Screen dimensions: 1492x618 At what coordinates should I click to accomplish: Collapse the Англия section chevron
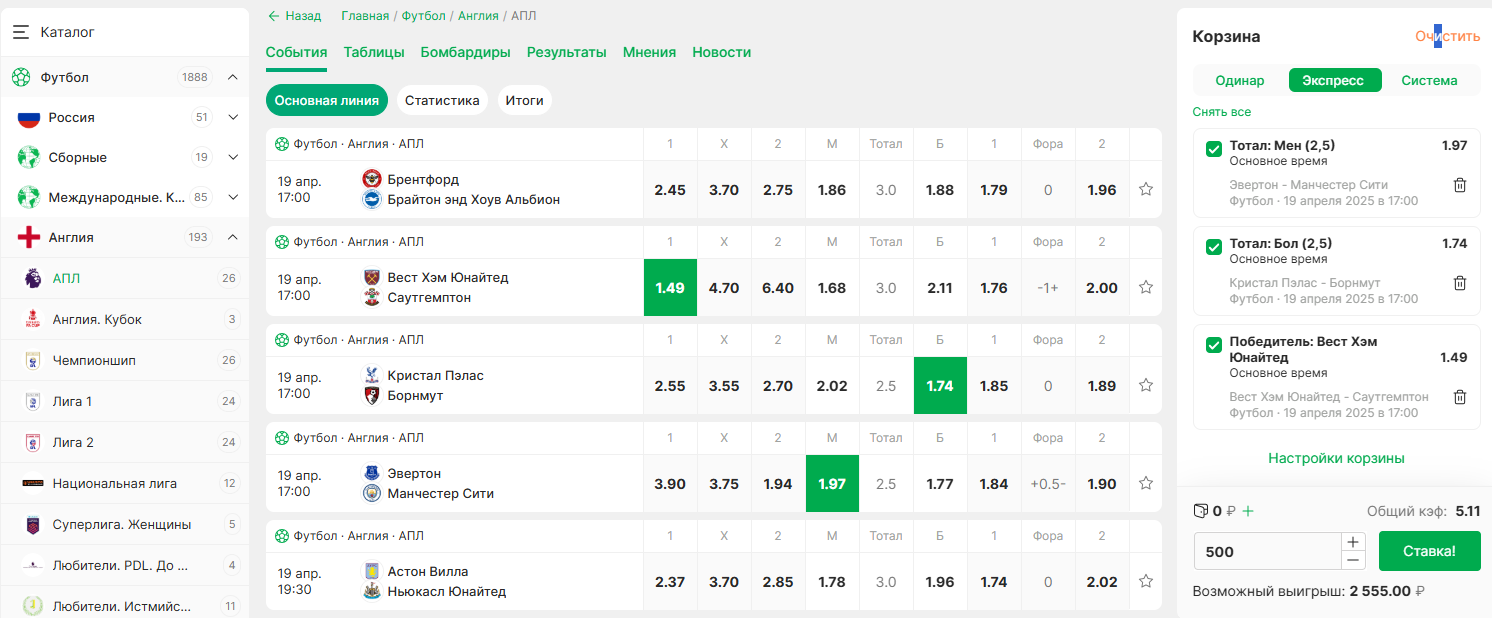click(x=232, y=237)
